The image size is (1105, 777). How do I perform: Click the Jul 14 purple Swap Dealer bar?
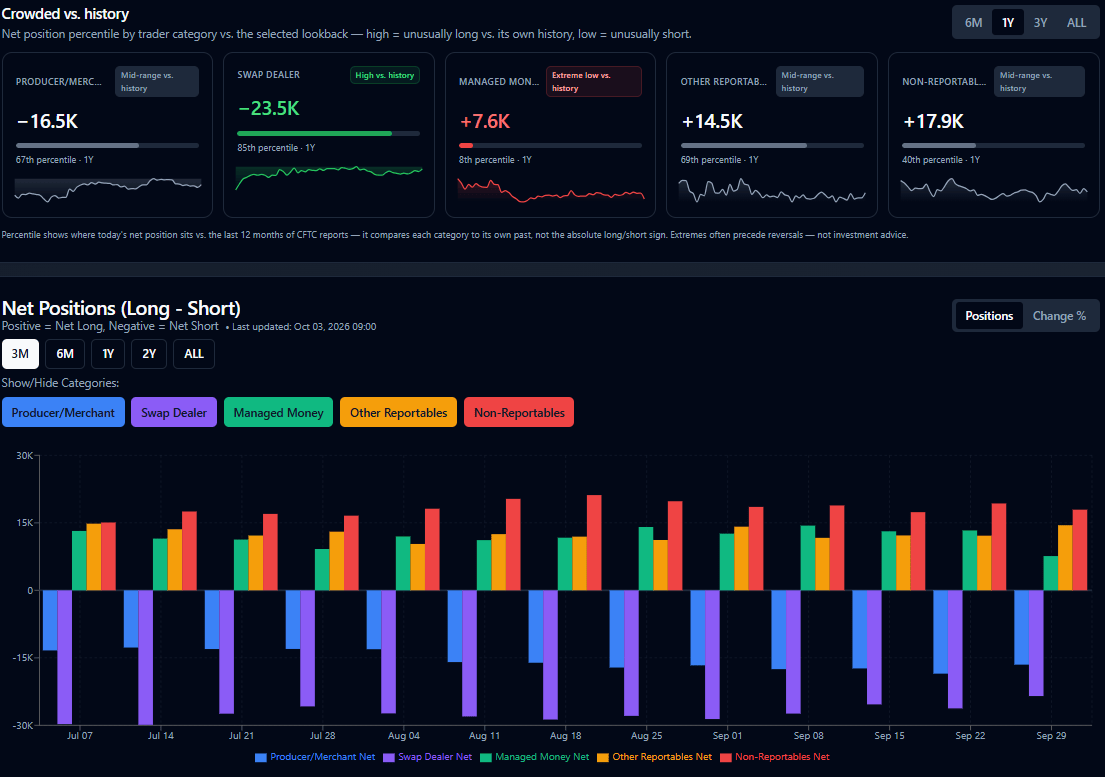click(146, 657)
